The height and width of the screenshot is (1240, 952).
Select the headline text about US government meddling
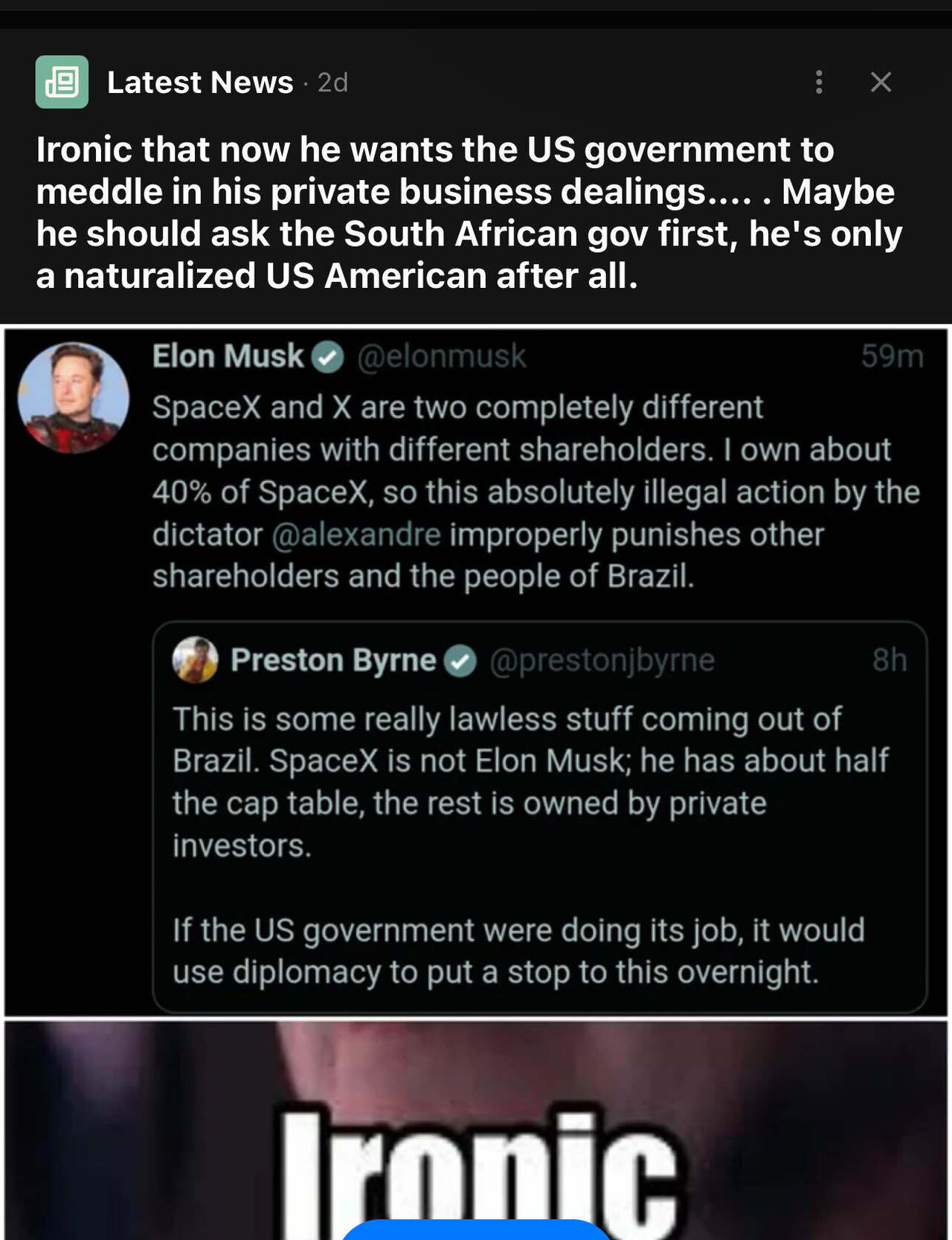[469, 212]
